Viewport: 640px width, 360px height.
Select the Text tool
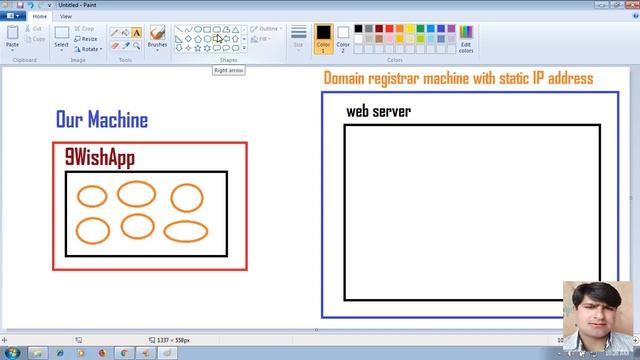(x=136, y=33)
